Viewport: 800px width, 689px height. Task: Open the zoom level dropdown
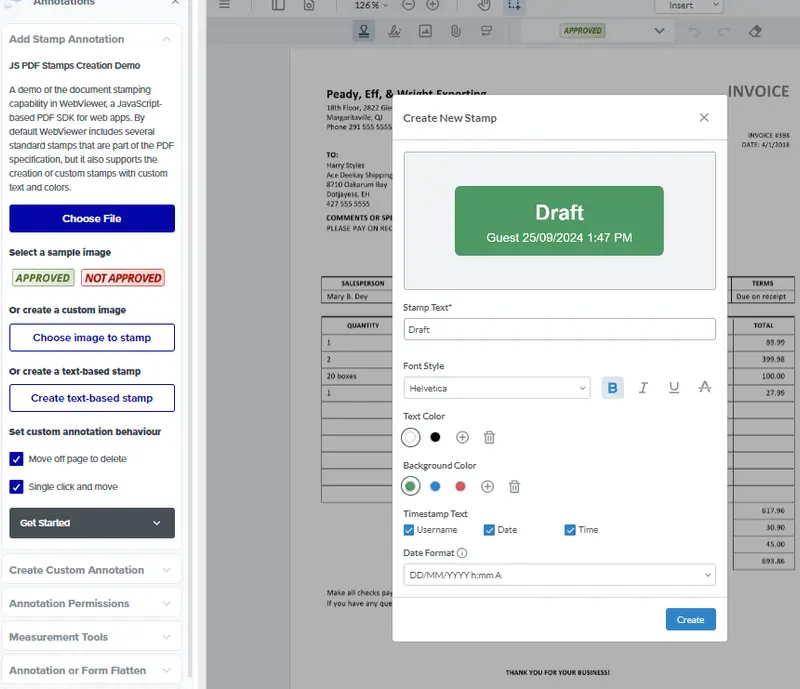(x=371, y=5)
